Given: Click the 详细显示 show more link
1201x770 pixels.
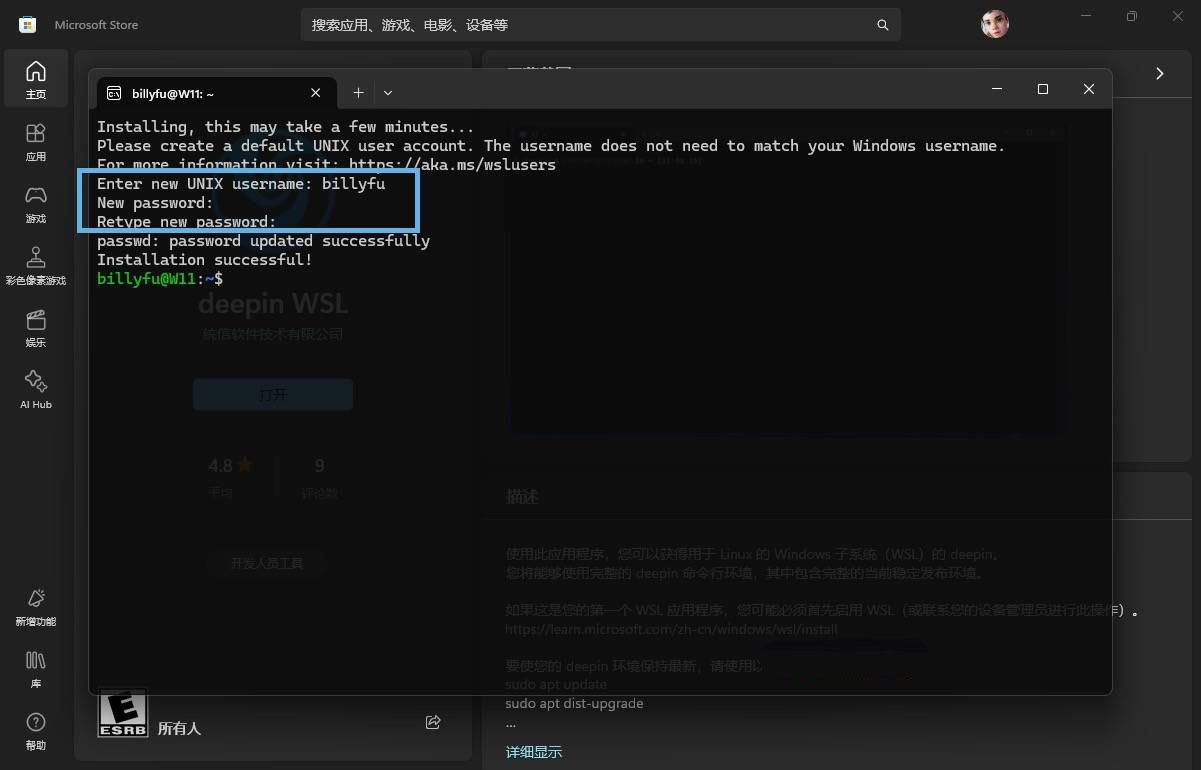Looking at the screenshot, I should pyautogui.click(x=533, y=752).
